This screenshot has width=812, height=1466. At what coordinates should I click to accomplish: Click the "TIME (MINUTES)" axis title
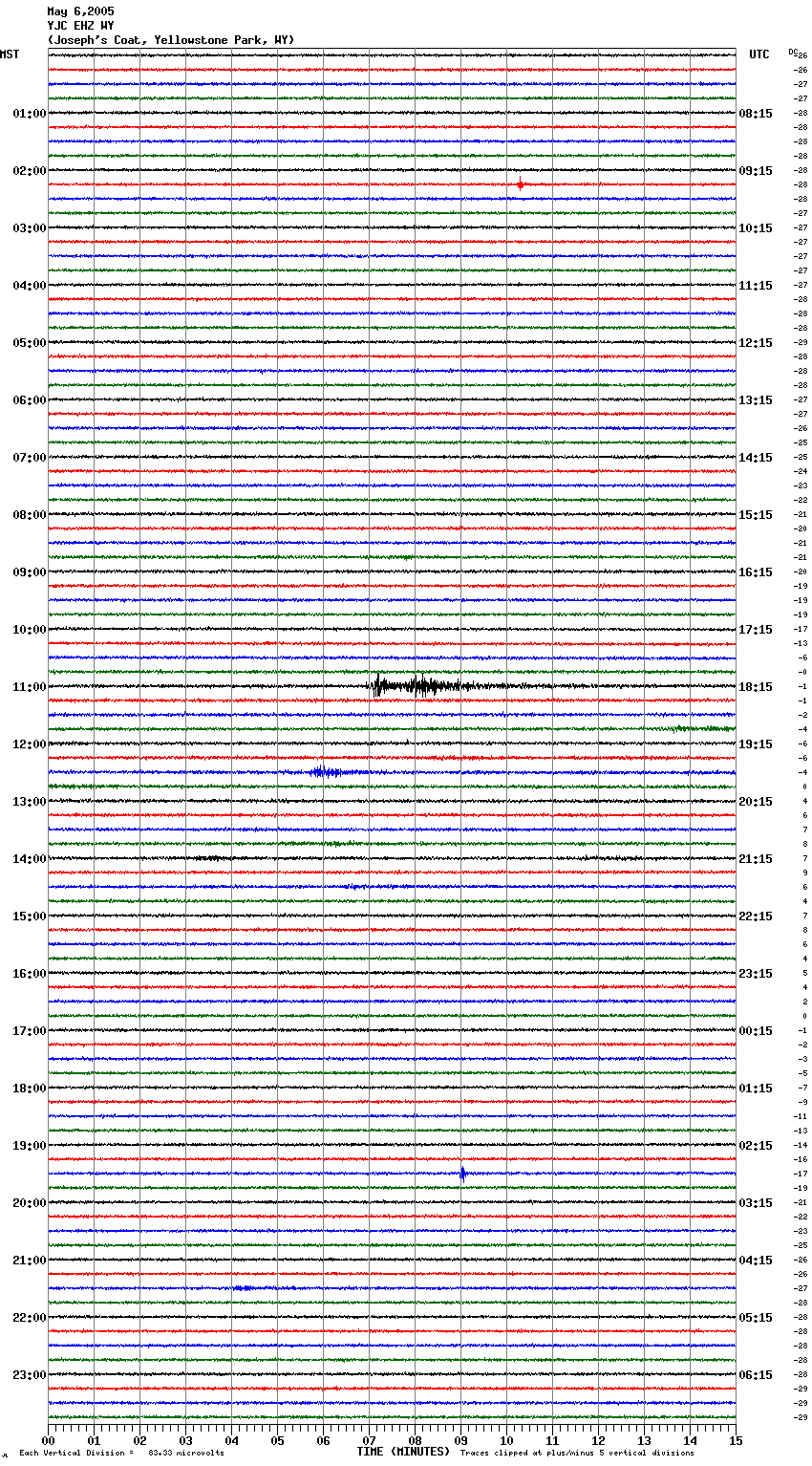point(403,1452)
